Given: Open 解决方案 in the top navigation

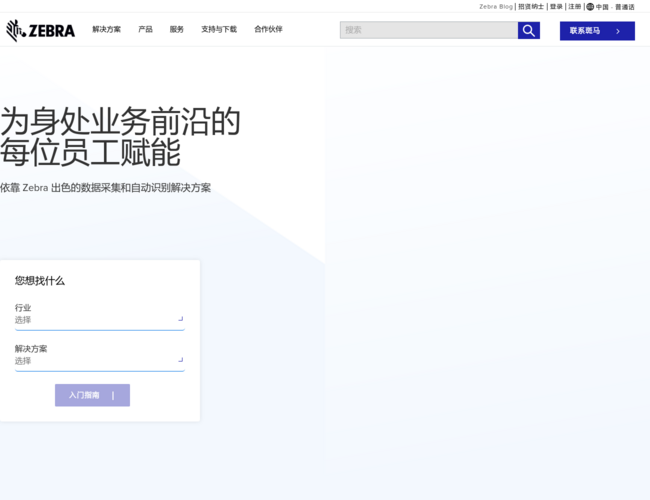Looking at the screenshot, I should click(x=106, y=30).
